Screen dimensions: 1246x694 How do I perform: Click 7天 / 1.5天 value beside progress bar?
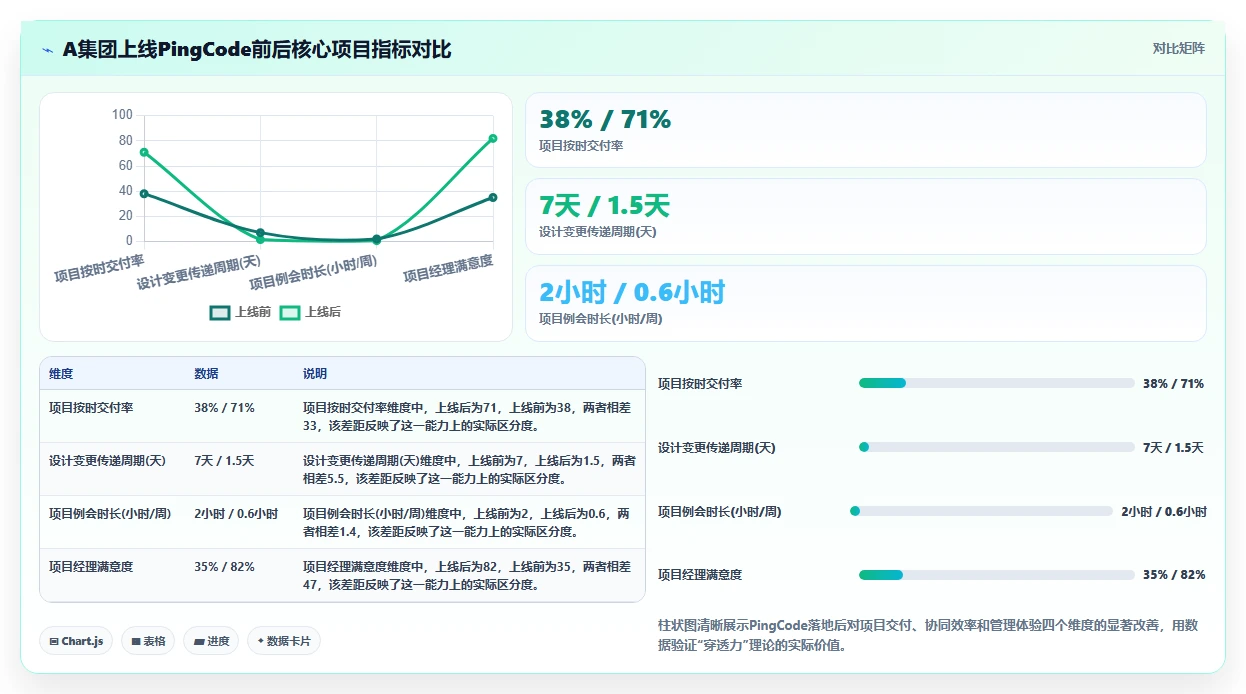click(1173, 447)
